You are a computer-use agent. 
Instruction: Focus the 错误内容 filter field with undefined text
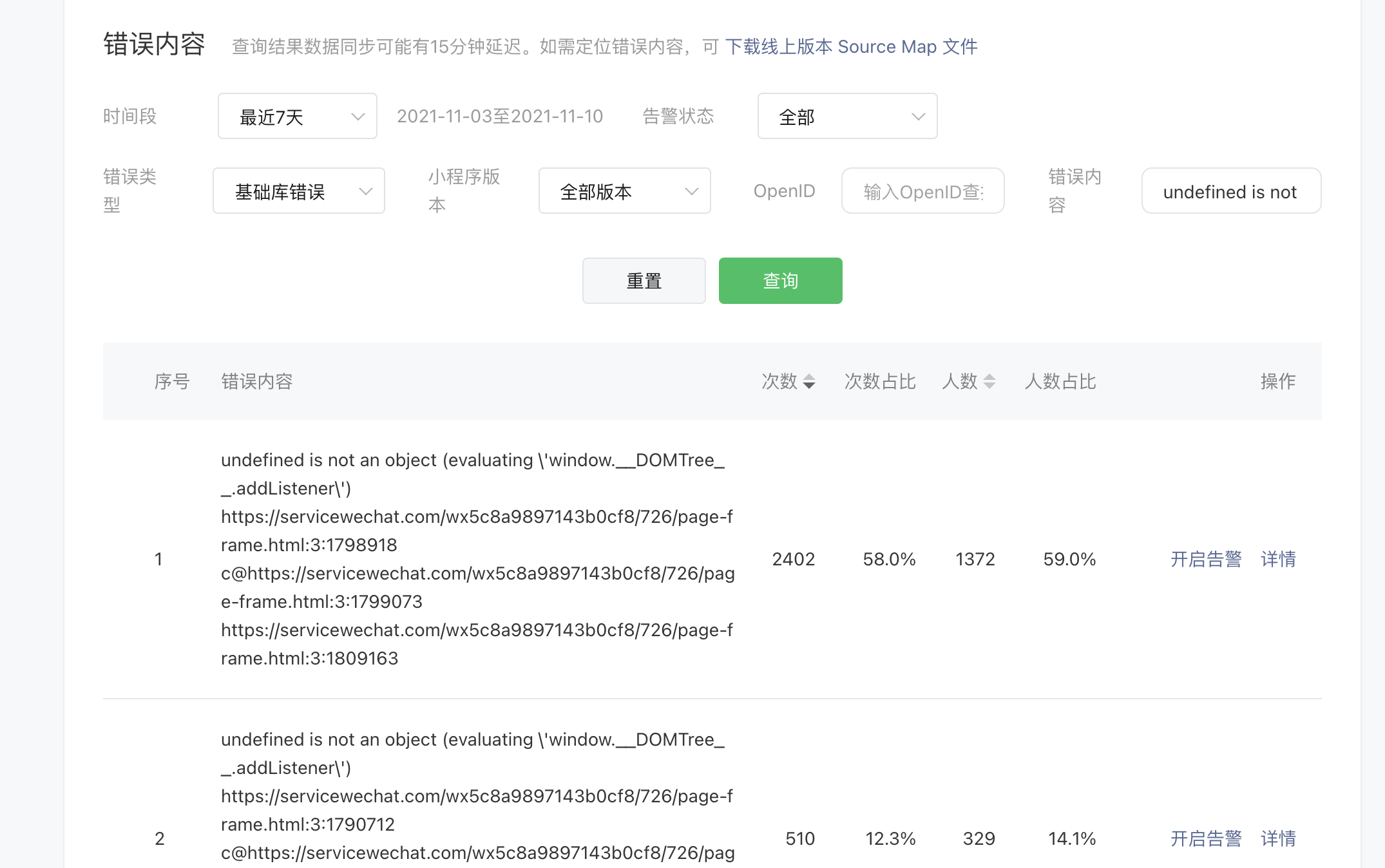coord(1230,191)
